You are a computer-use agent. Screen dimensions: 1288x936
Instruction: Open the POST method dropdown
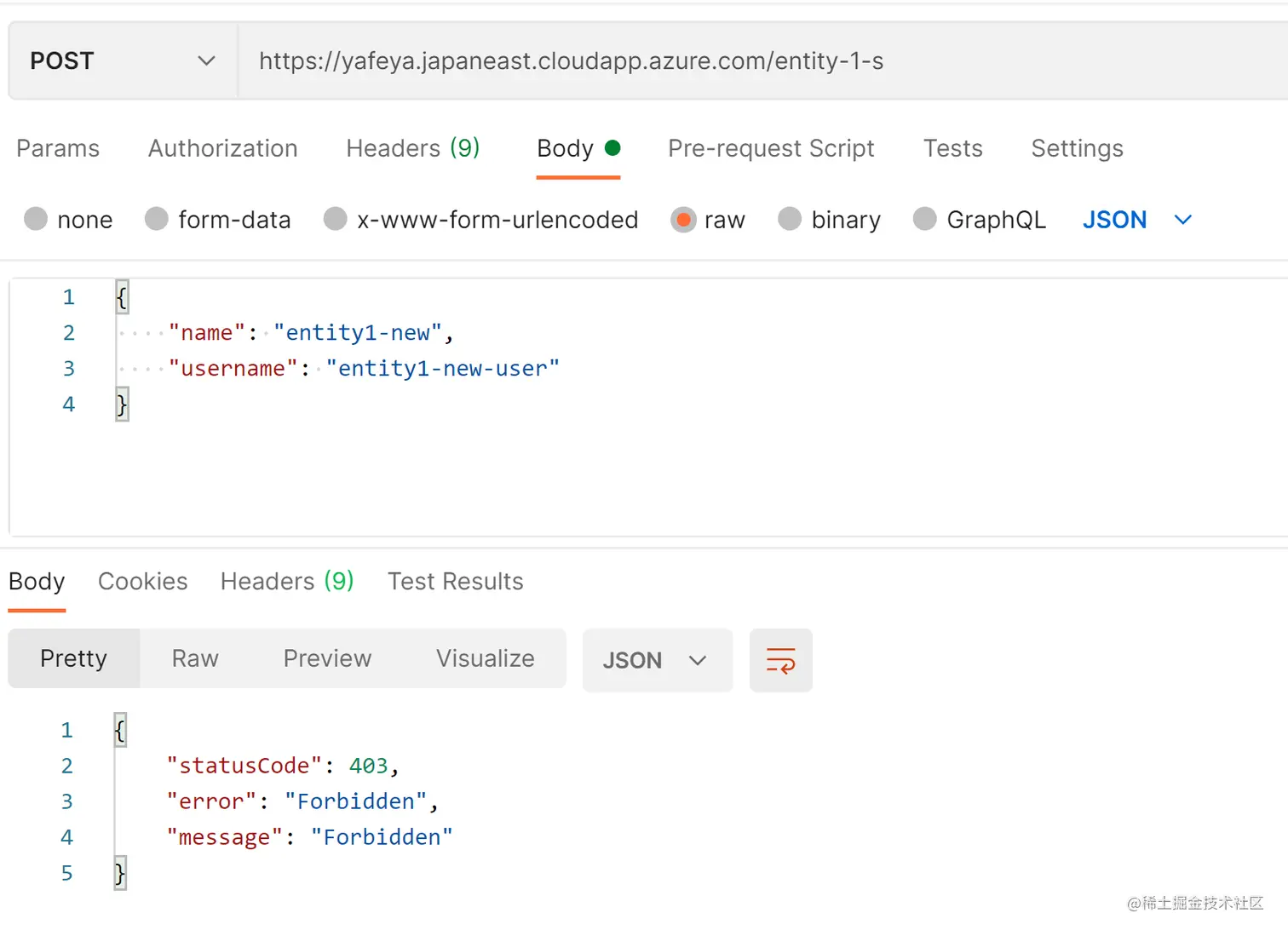[123, 61]
